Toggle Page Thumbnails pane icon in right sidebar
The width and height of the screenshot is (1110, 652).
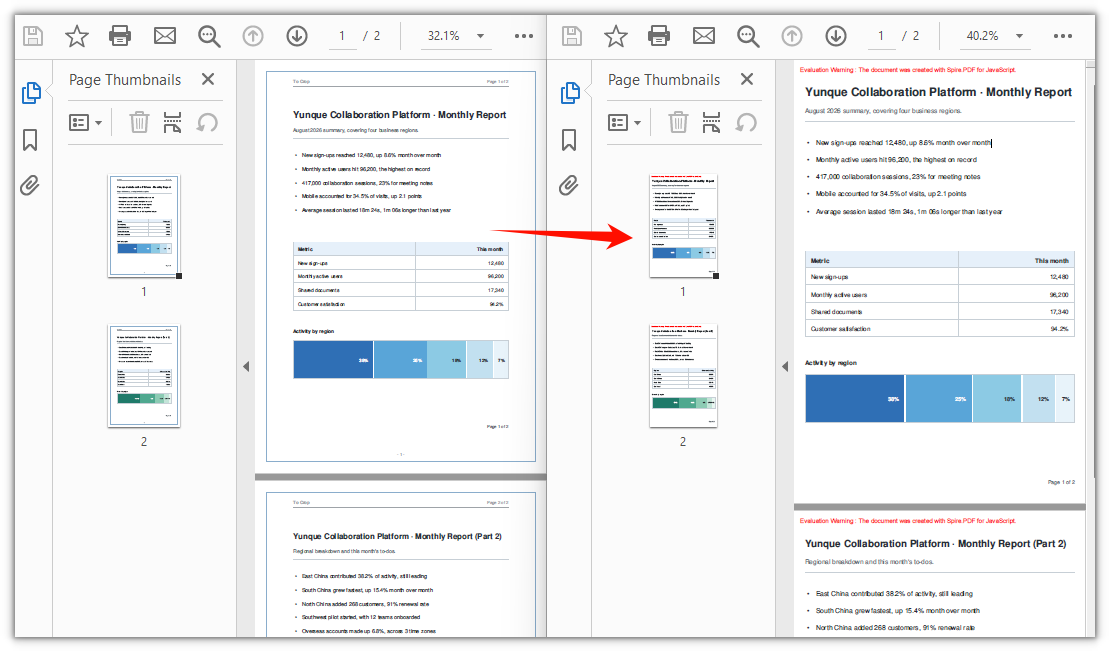tap(570, 93)
